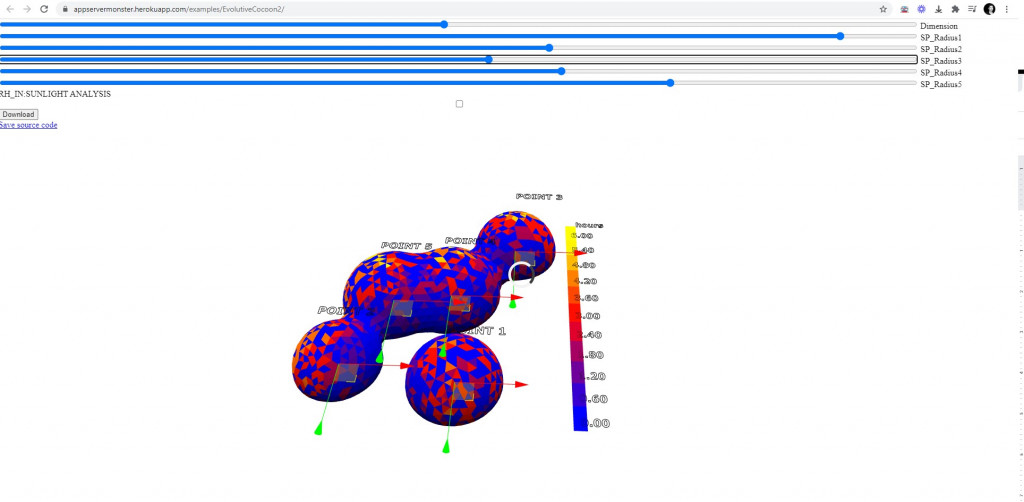Open the Chrome profile avatar
Image resolution: width=1024 pixels, height=502 pixels.
pos(989,8)
